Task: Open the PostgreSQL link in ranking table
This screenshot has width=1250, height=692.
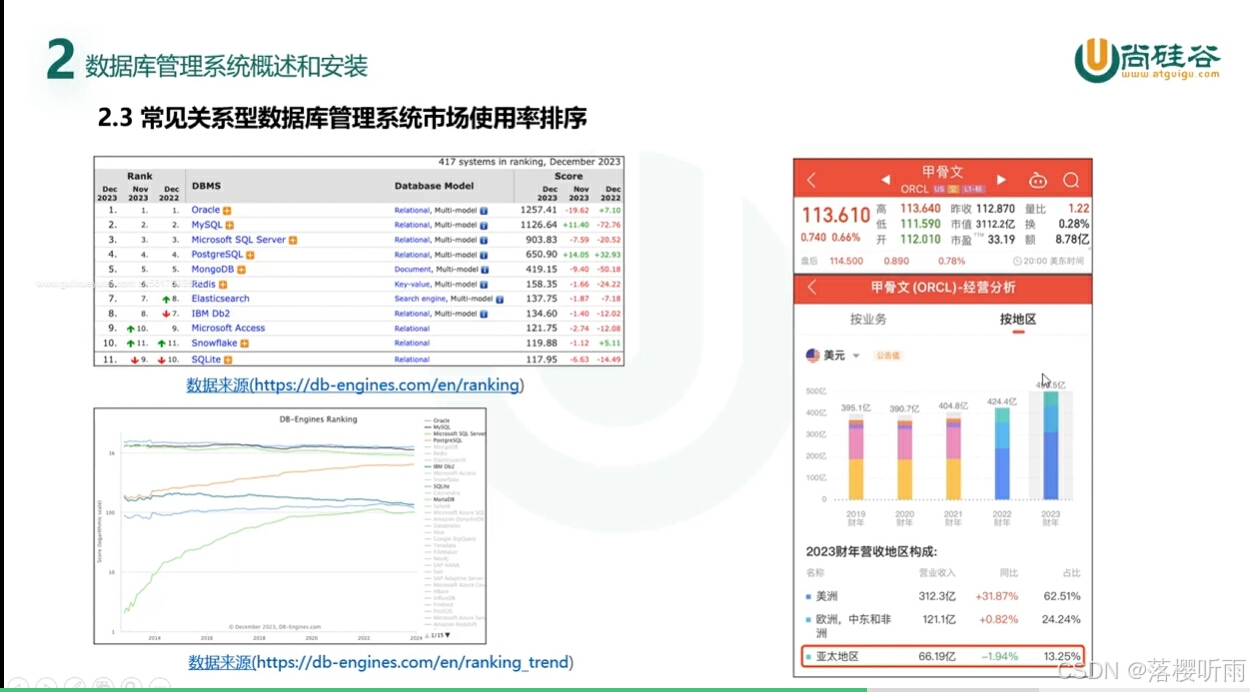Action: point(217,255)
